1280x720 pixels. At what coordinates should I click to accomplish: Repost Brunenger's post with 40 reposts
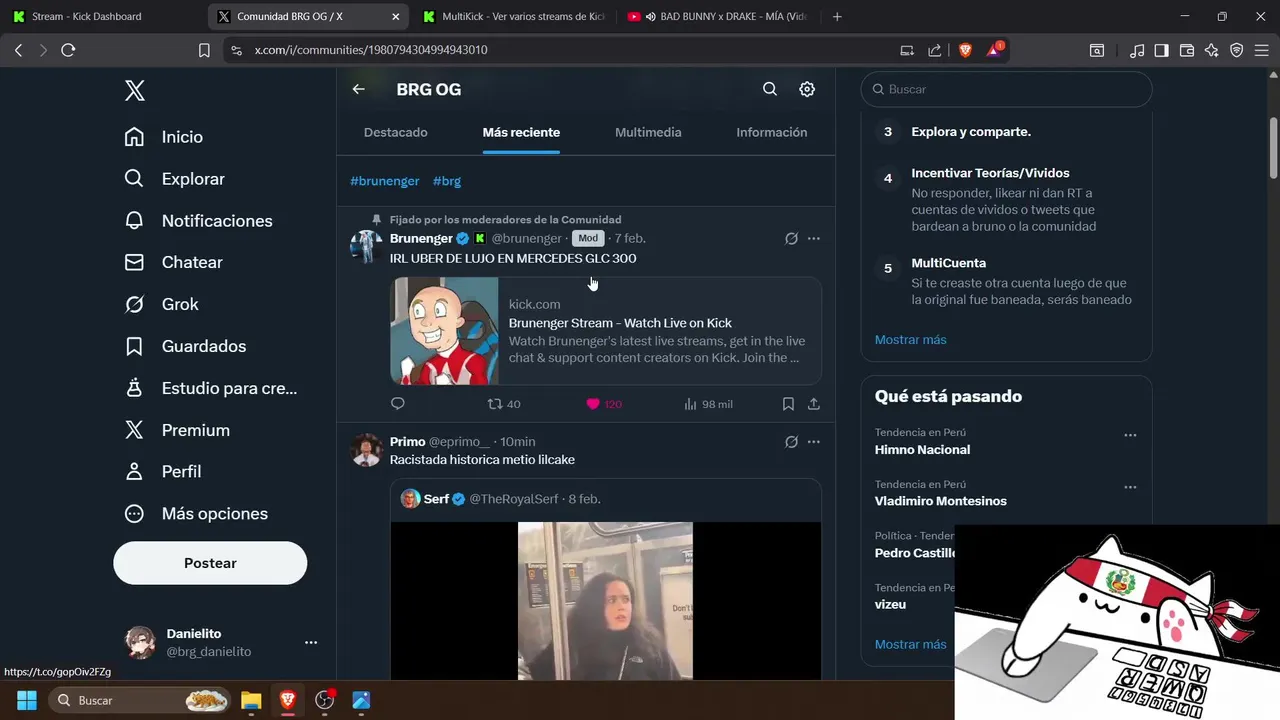coord(504,404)
